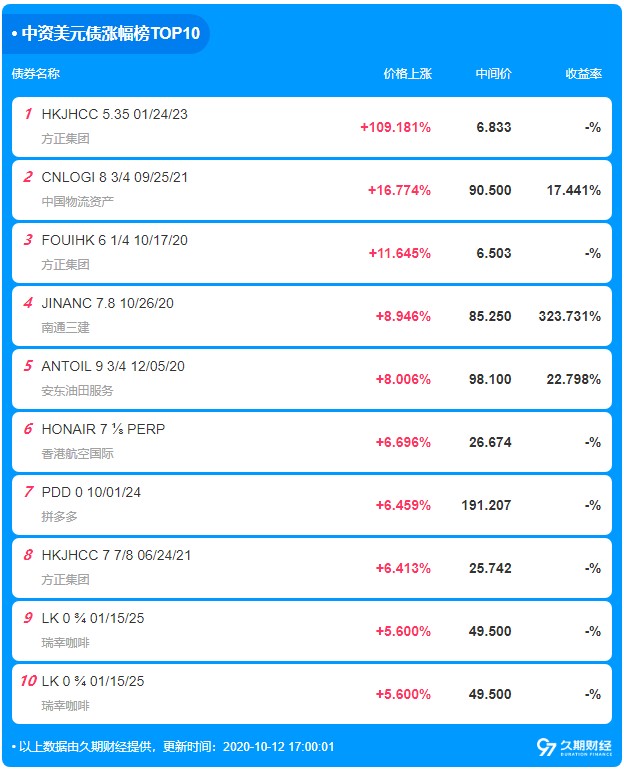This screenshot has height=772, width=624.
Task: Click the 收益率 column header
Action: [583, 74]
